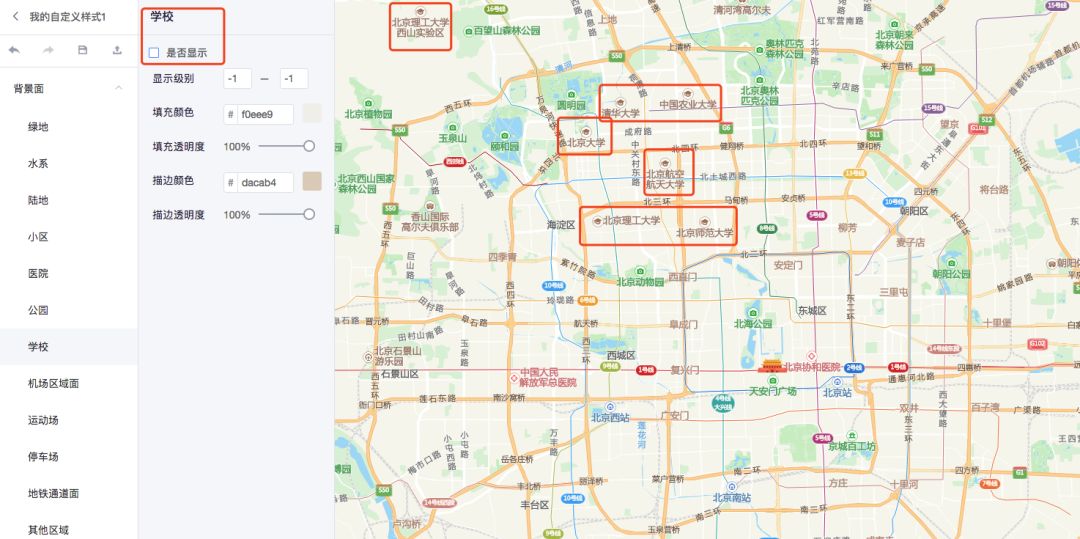Click the 圆明园 park icon

point(570,94)
